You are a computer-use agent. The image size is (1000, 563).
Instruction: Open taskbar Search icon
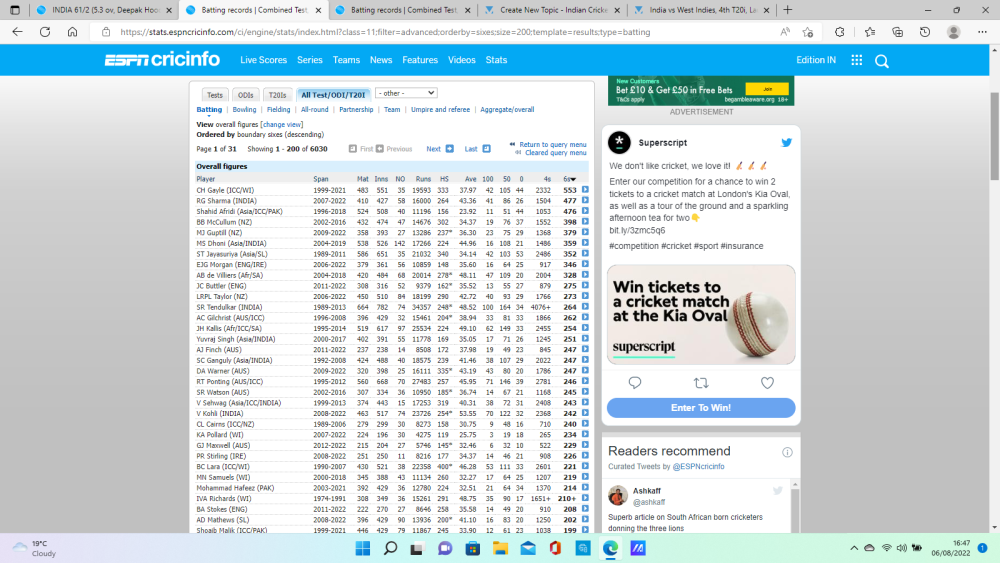point(390,548)
